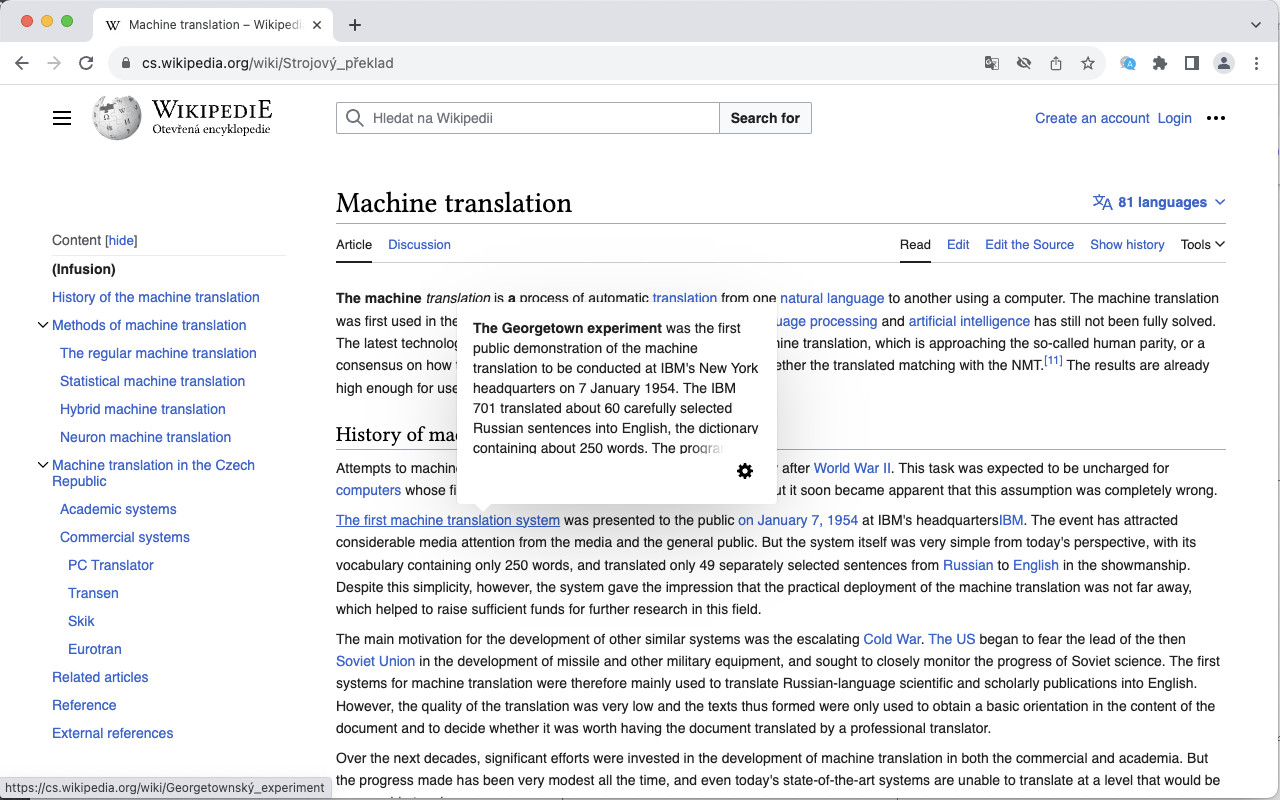
Task: Open the browser profile avatar icon
Action: (1223, 62)
